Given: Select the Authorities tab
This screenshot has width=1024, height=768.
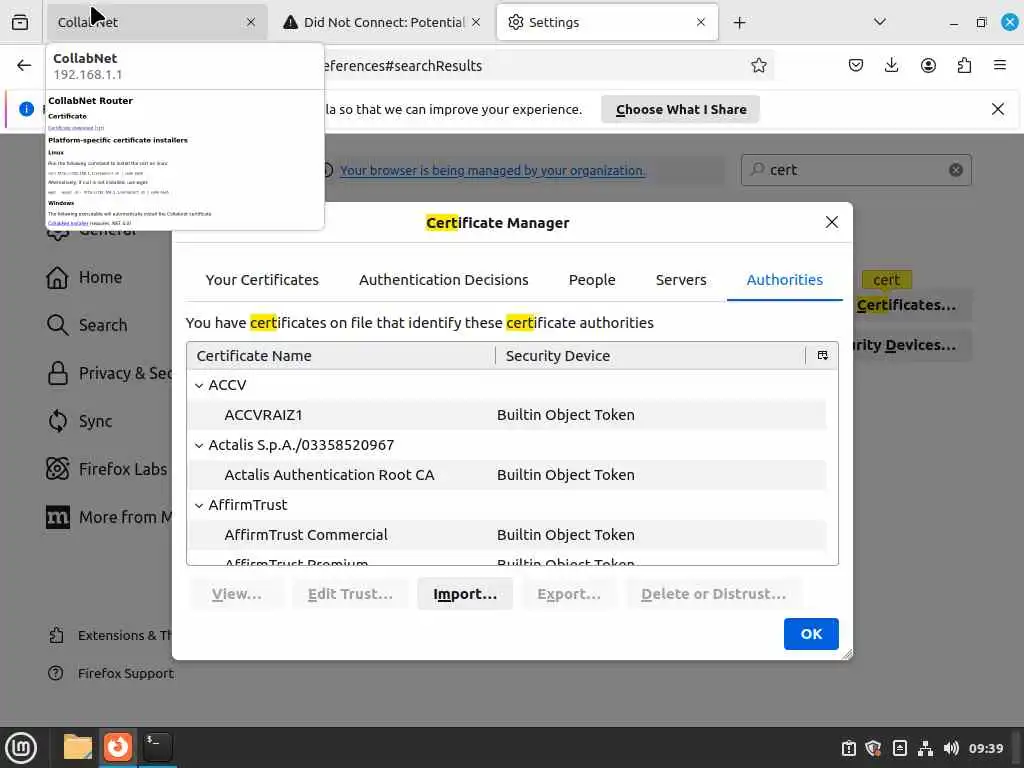Looking at the screenshot, I should (784, 280).
